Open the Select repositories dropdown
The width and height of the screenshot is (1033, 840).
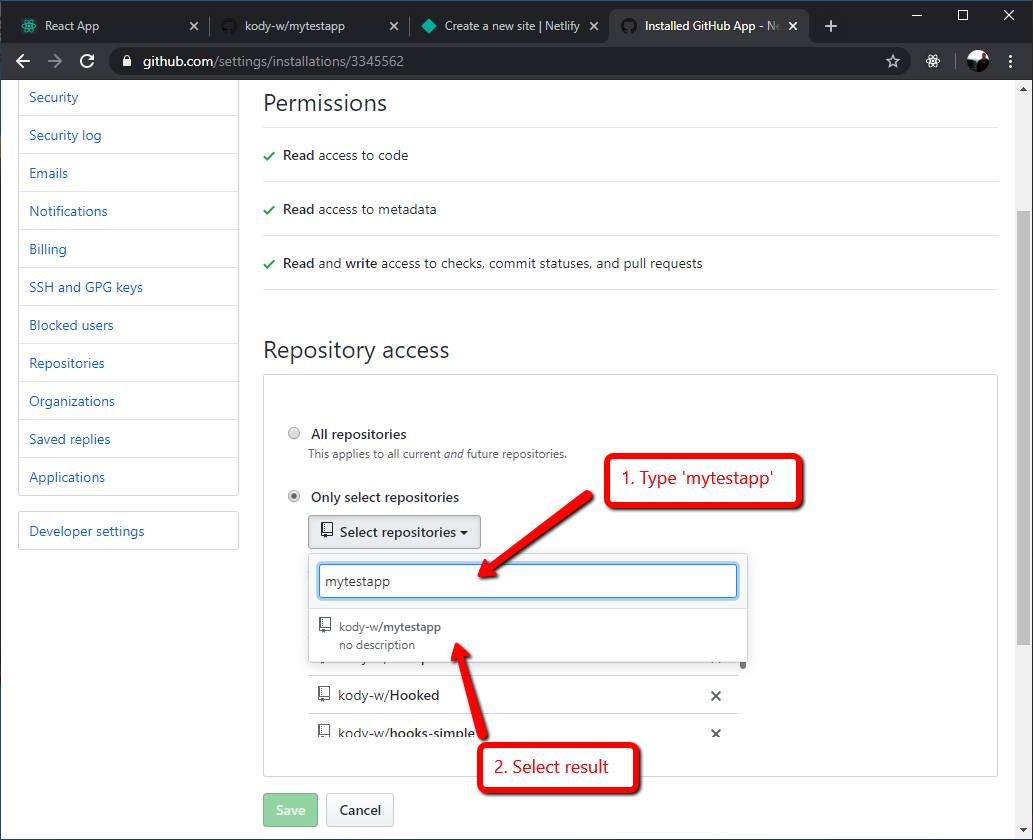click(x=394, y=532)
